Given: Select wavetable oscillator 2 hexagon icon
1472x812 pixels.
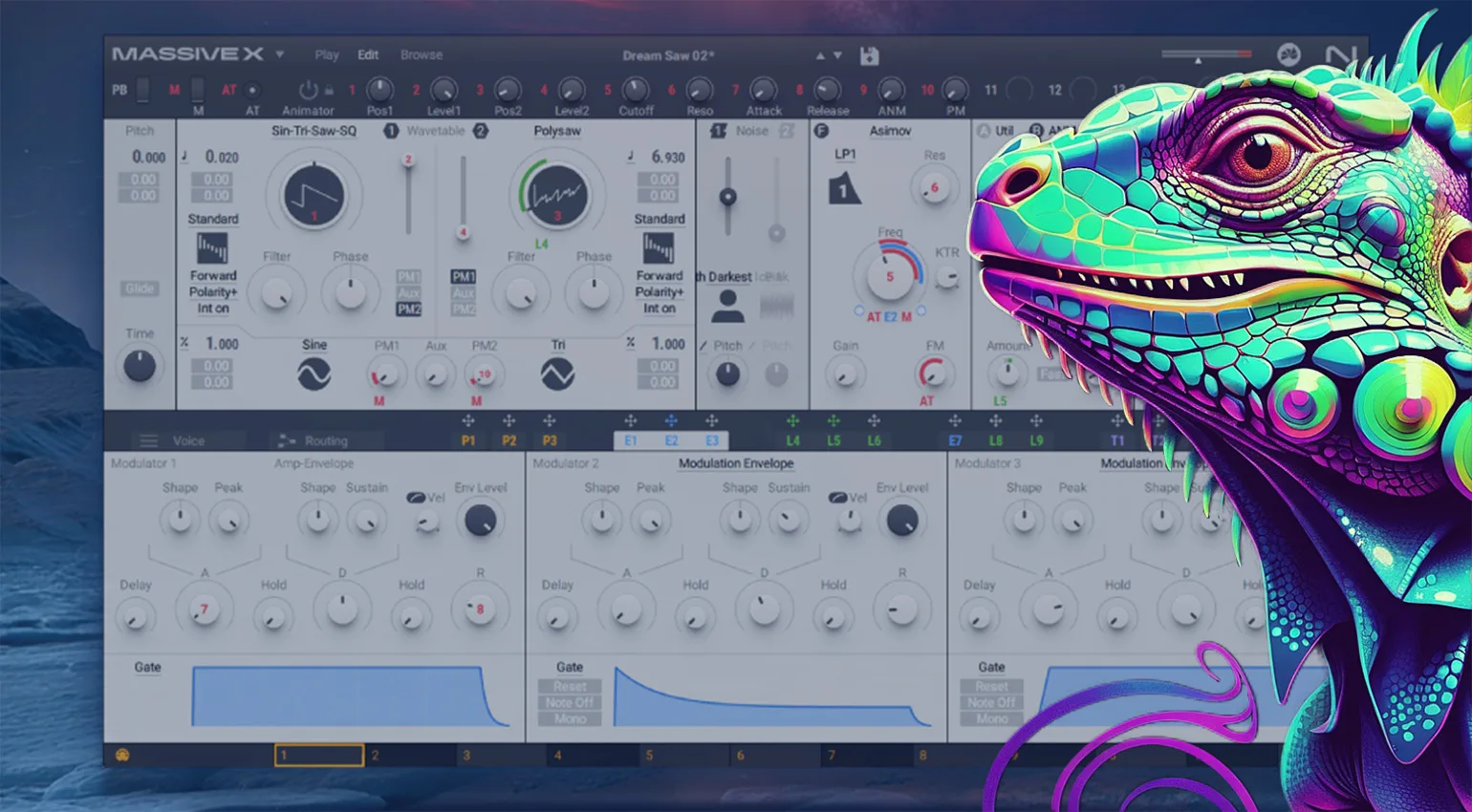Looking at the screenshot, I should [x=481, y=131].
